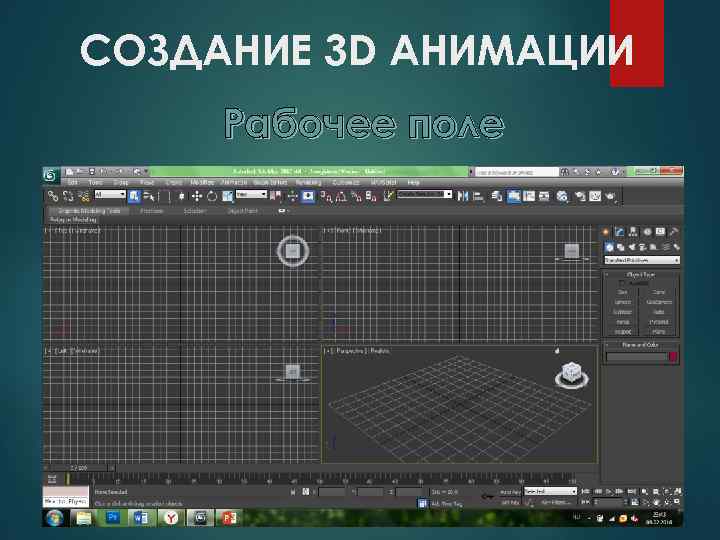The height and width of the screenshot is (540, 720).
Task: Switch to the Display command panel tab
Action: pos(660,232)
